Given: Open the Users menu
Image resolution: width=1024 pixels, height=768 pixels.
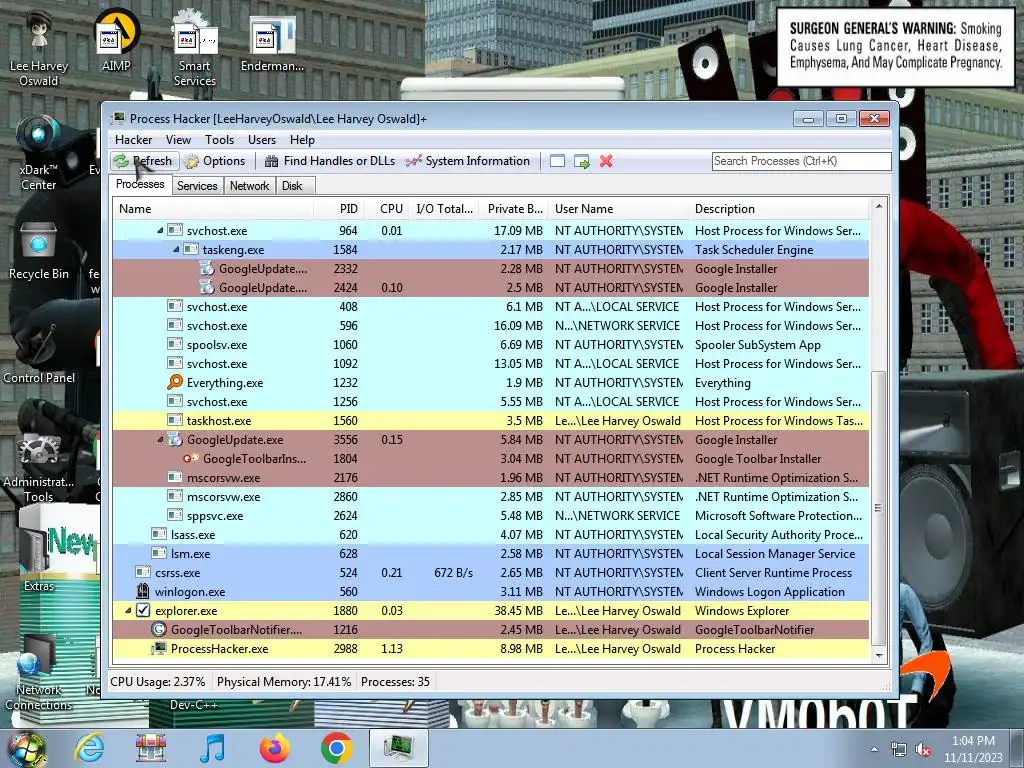Looking at the screenshot, I should pos(262,140).
